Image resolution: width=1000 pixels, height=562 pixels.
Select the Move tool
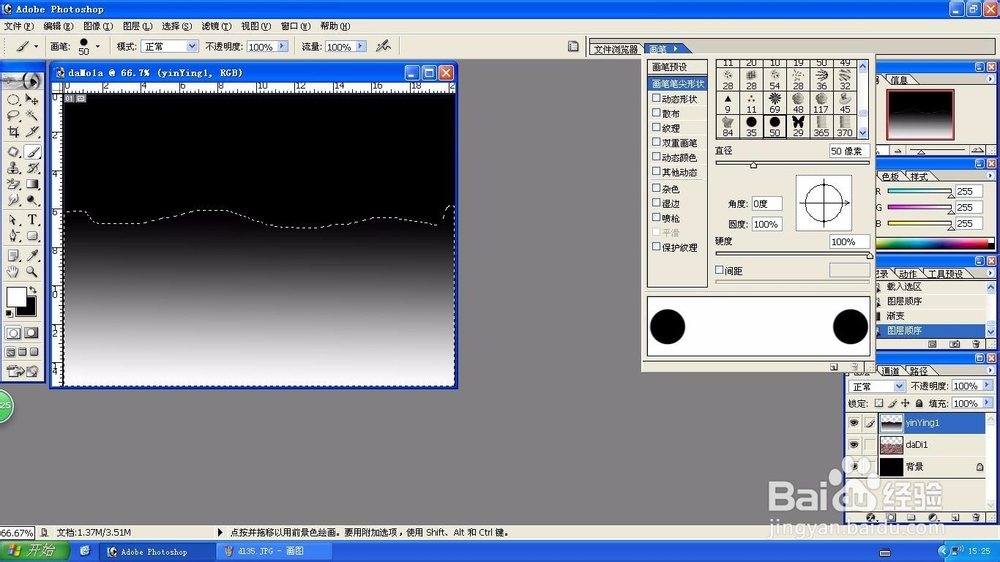pyautogui.click(x=32, y=100)
